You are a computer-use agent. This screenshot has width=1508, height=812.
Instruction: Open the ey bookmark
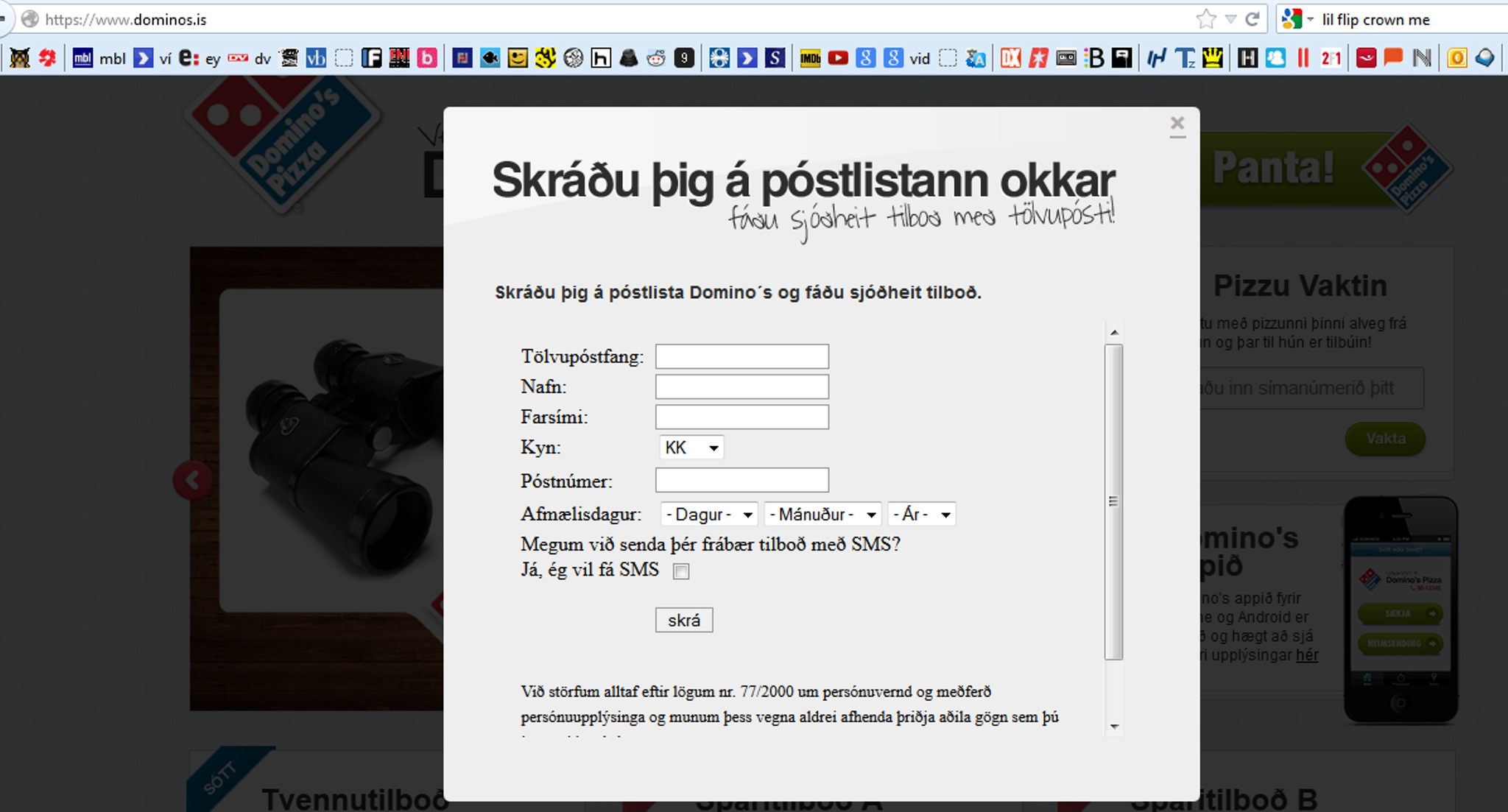click(x=200, y=58)
